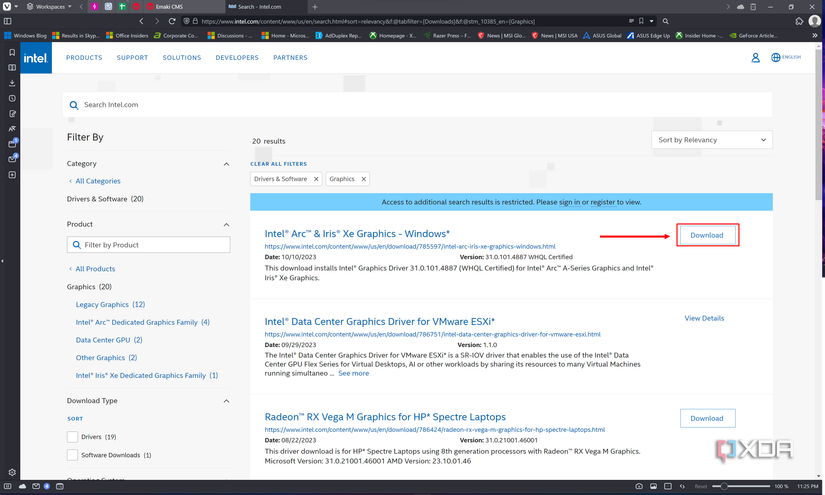Open the Support menu
825x495 pixels.
[x=132, y=58]
